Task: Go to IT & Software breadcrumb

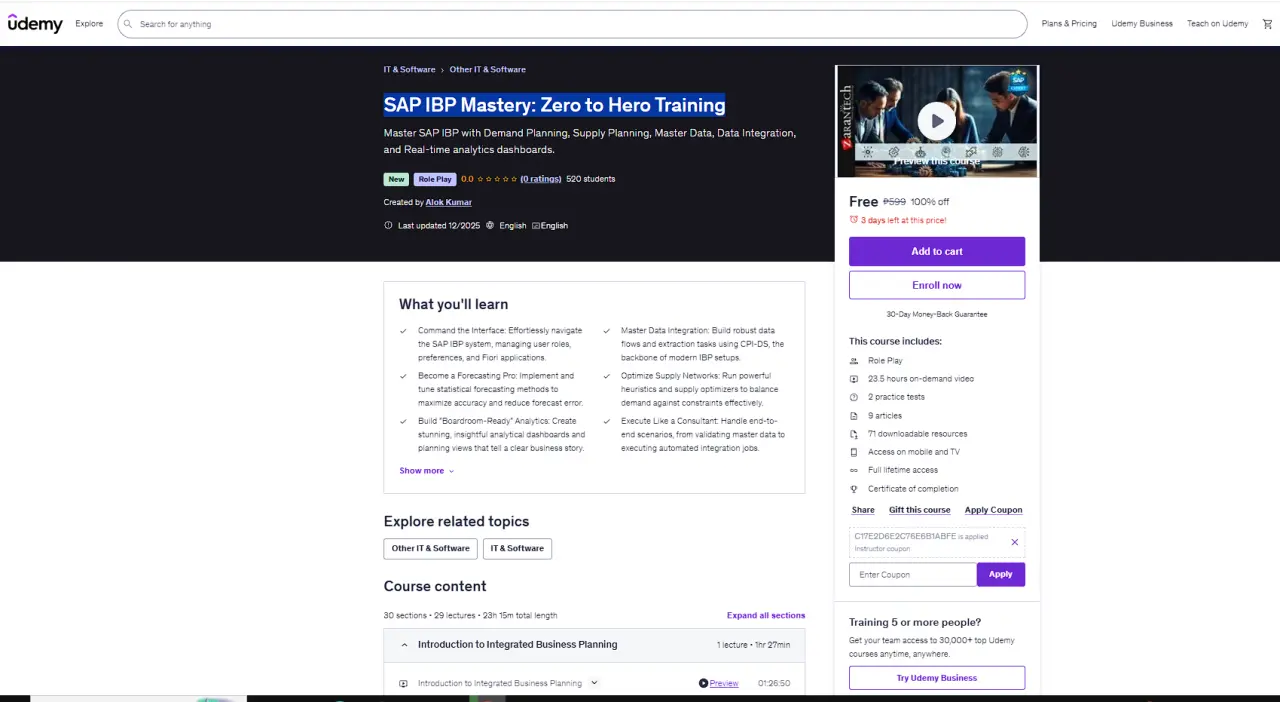Action: coord(409,70)
